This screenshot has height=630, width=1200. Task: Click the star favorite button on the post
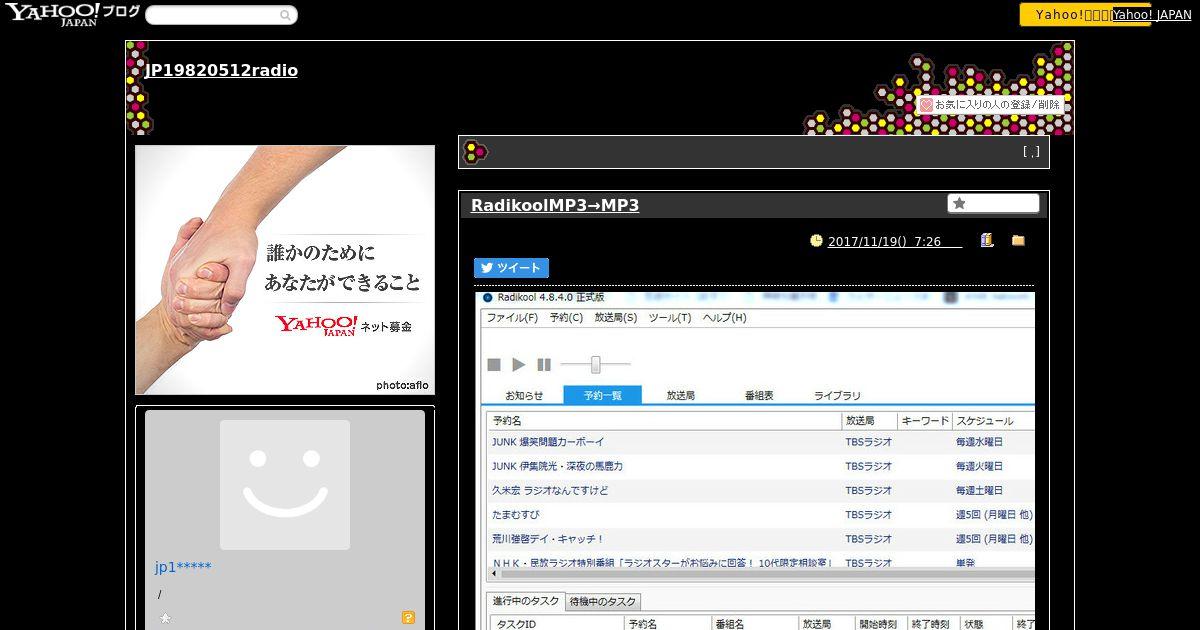[x=993, y=203]
